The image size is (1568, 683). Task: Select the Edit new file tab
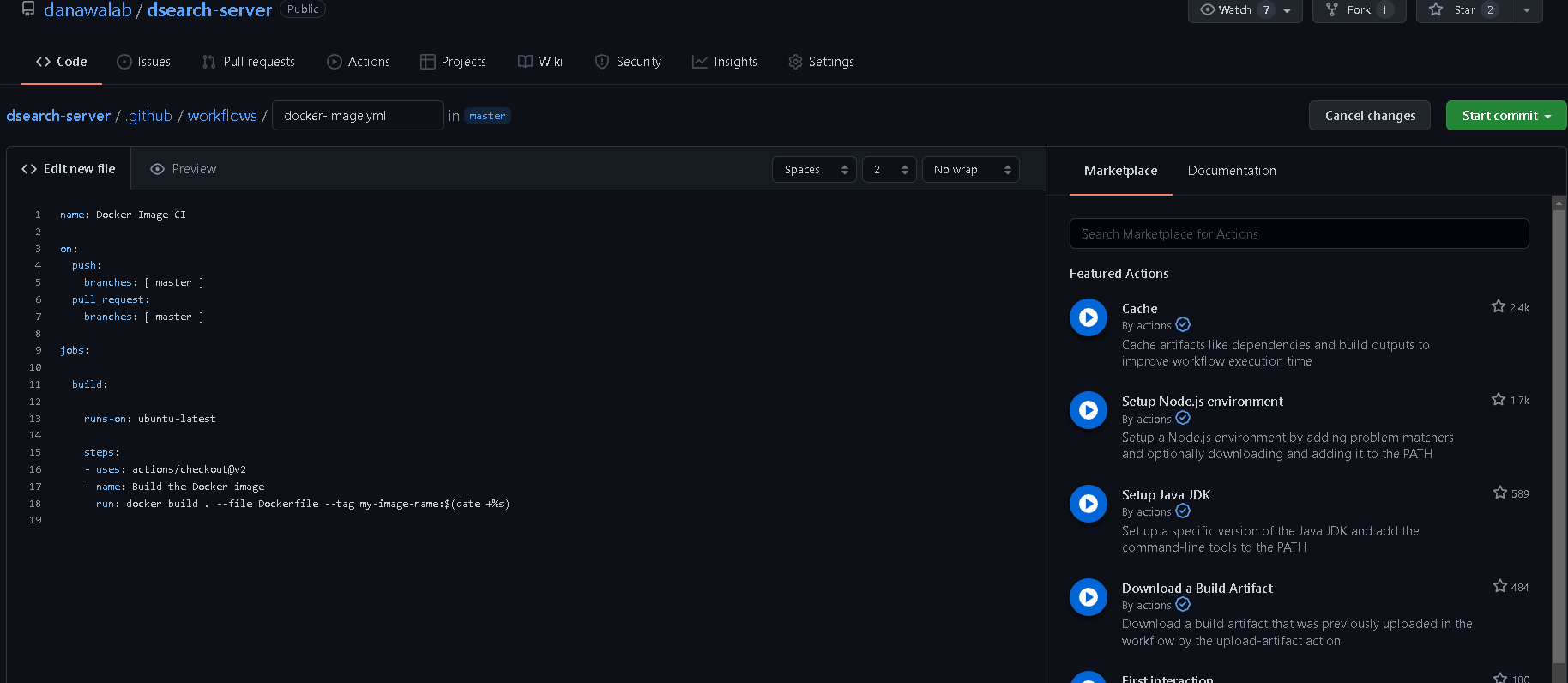pyautogui.click(x=69, y=169)
